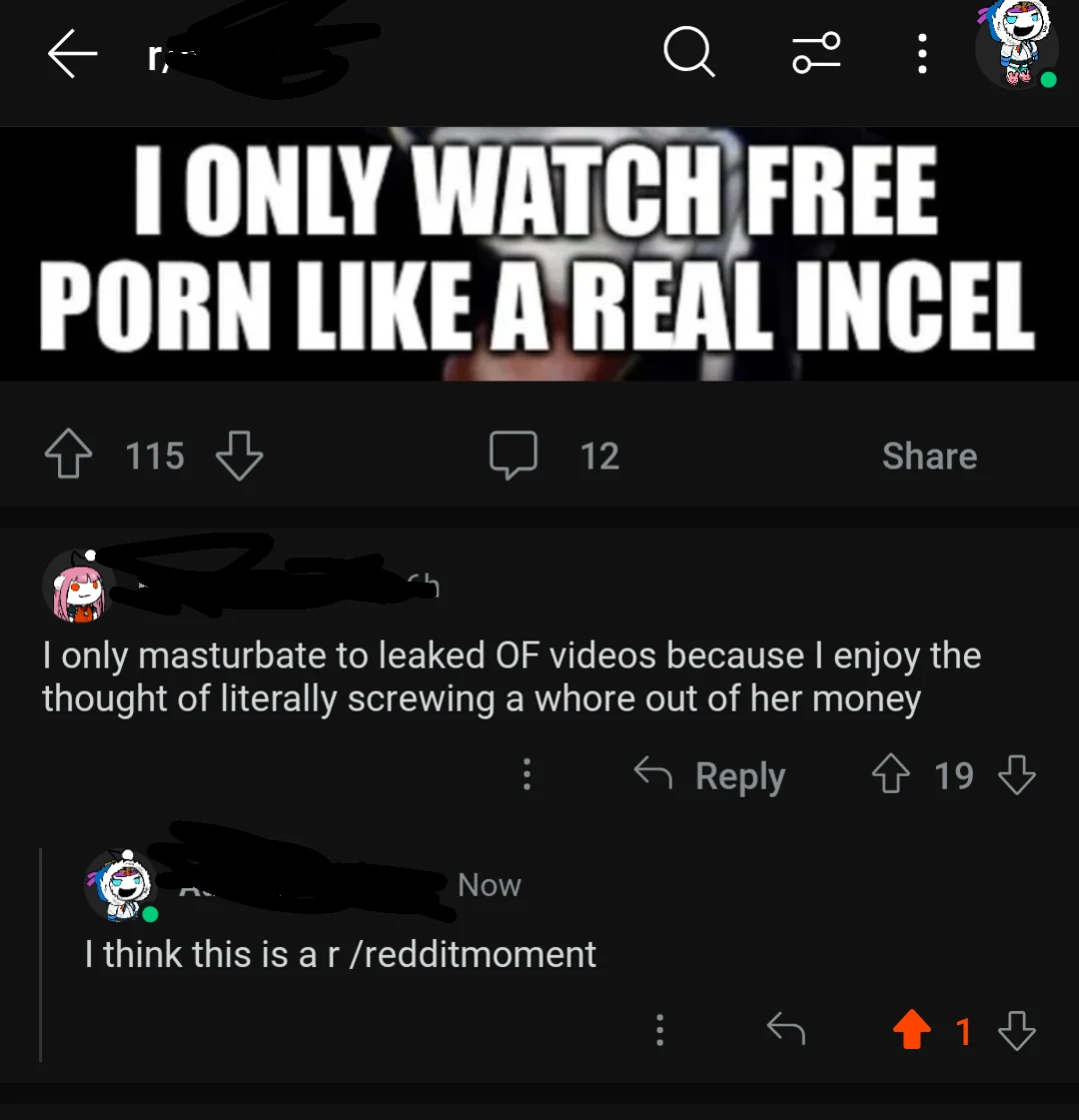This screenshot has width=1079, height=1120.
Task: Open options menu on the 19-point comment
Action: [x=527, y=774]
